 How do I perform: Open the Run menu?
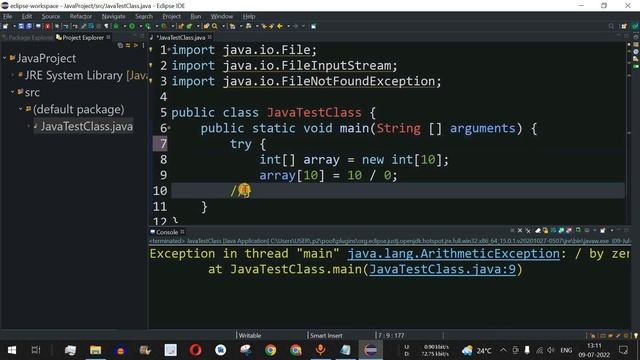(196, 16)
